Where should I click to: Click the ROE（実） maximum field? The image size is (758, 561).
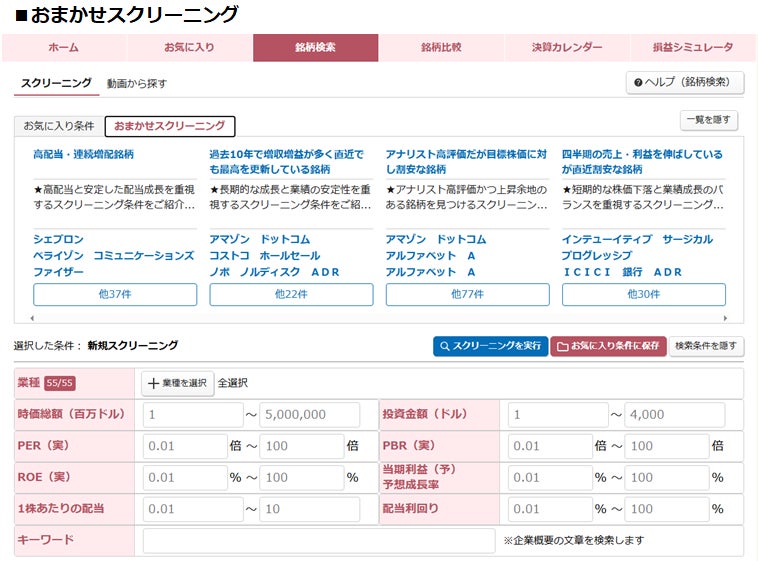(x=302, y=478)
